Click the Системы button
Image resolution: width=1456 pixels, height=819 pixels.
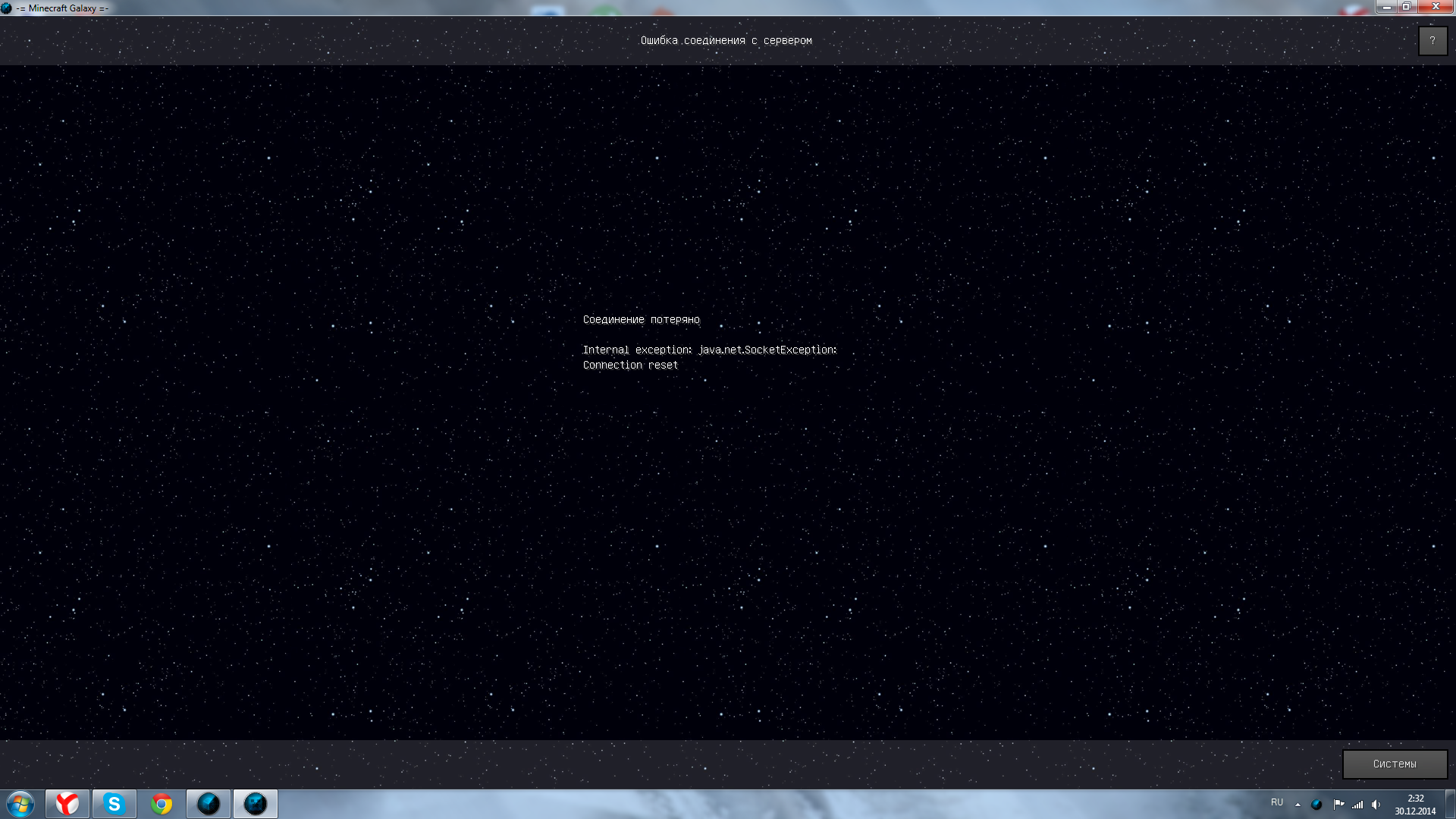(1395, 764)
